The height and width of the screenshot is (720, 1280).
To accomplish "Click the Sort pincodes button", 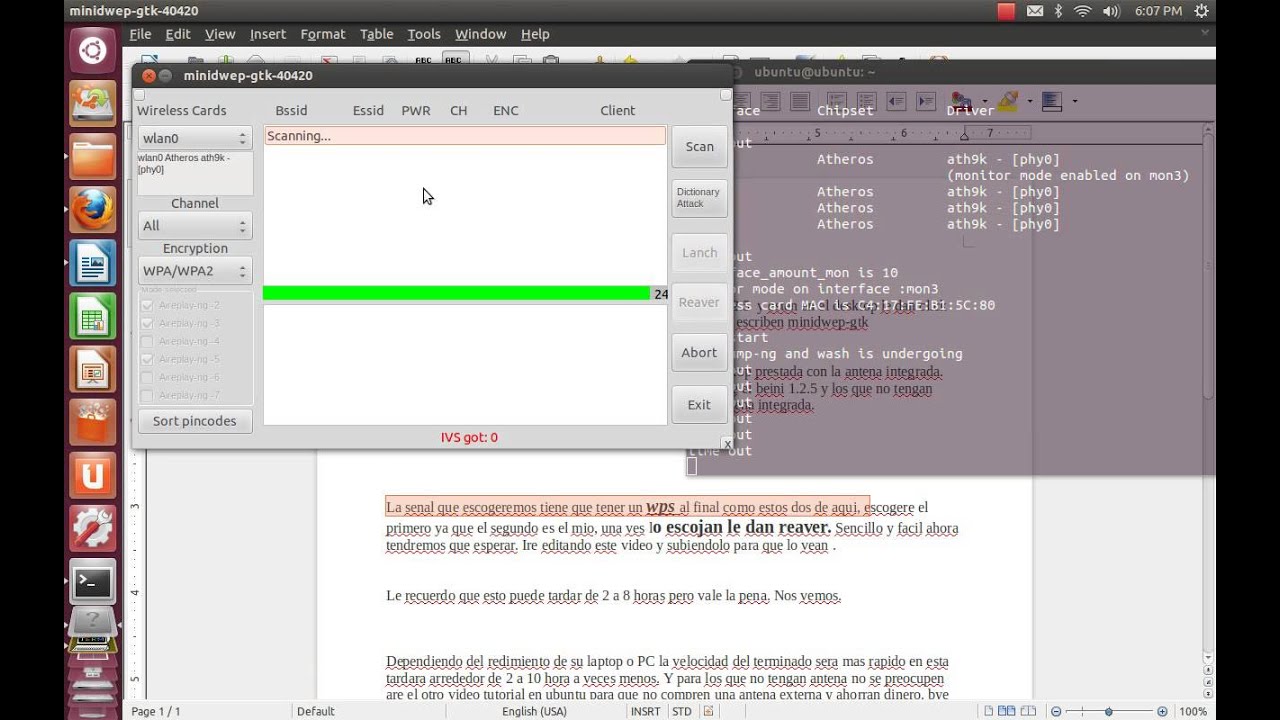I will 195,421.
